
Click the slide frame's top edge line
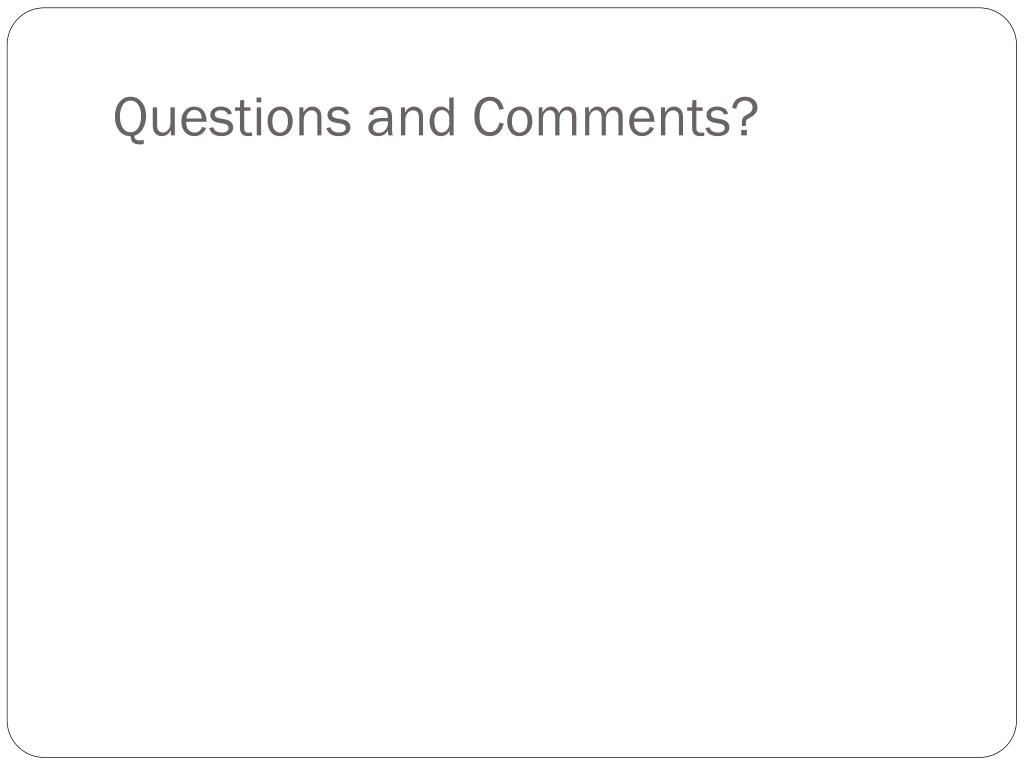pos(512,8)
